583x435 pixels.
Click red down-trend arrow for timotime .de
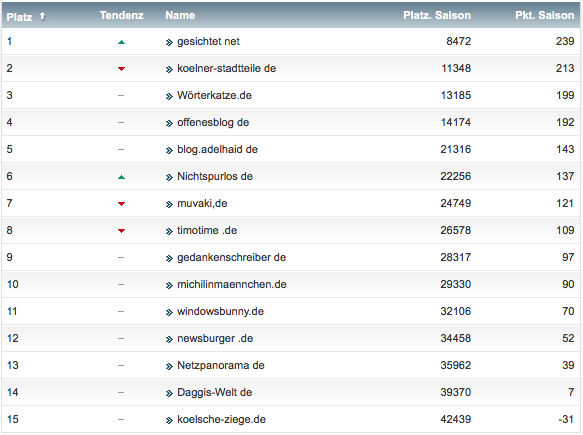(x=121, y=231)
